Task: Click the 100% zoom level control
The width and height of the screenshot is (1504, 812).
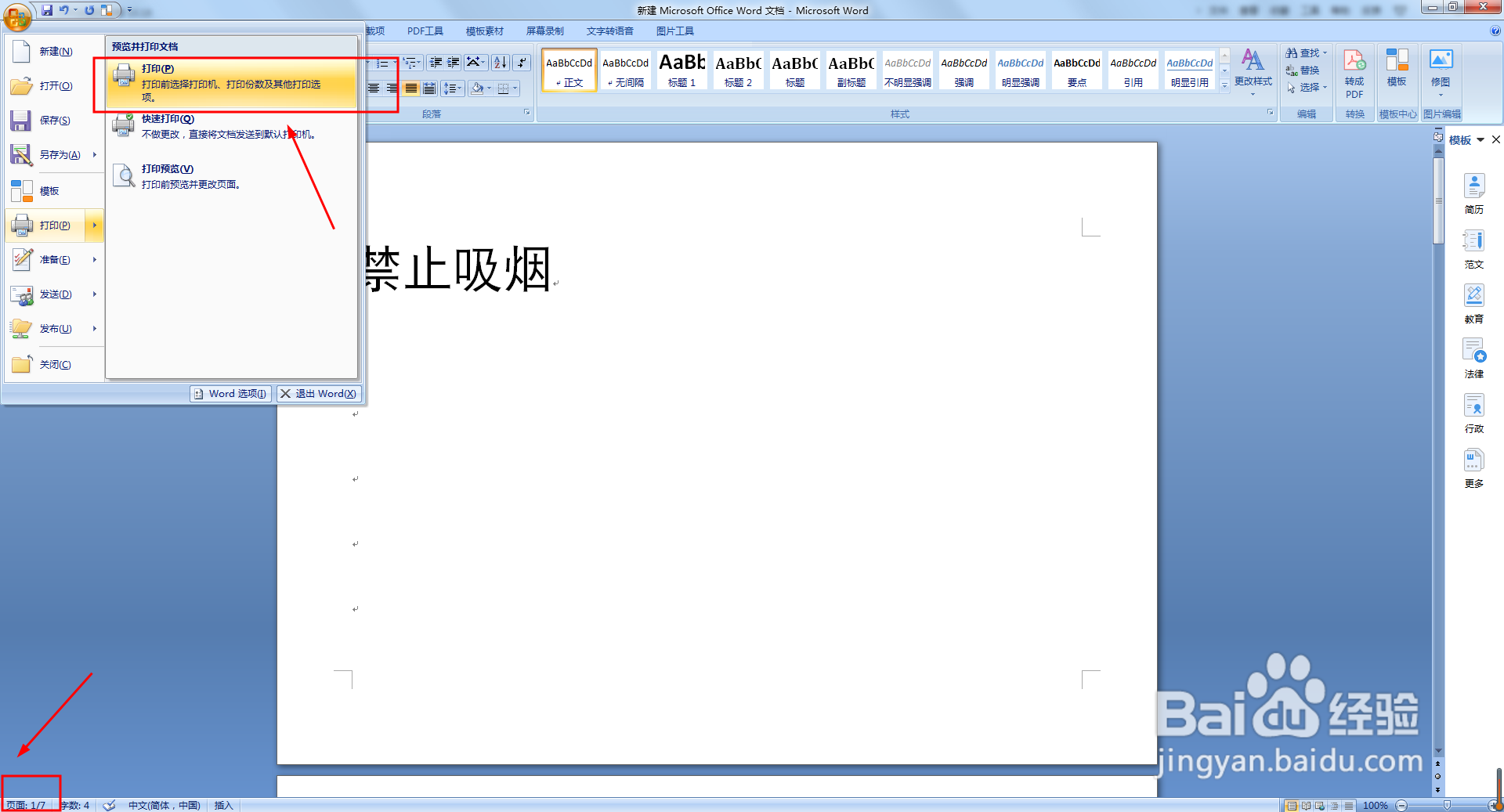Action: [x=1376, y=805]
